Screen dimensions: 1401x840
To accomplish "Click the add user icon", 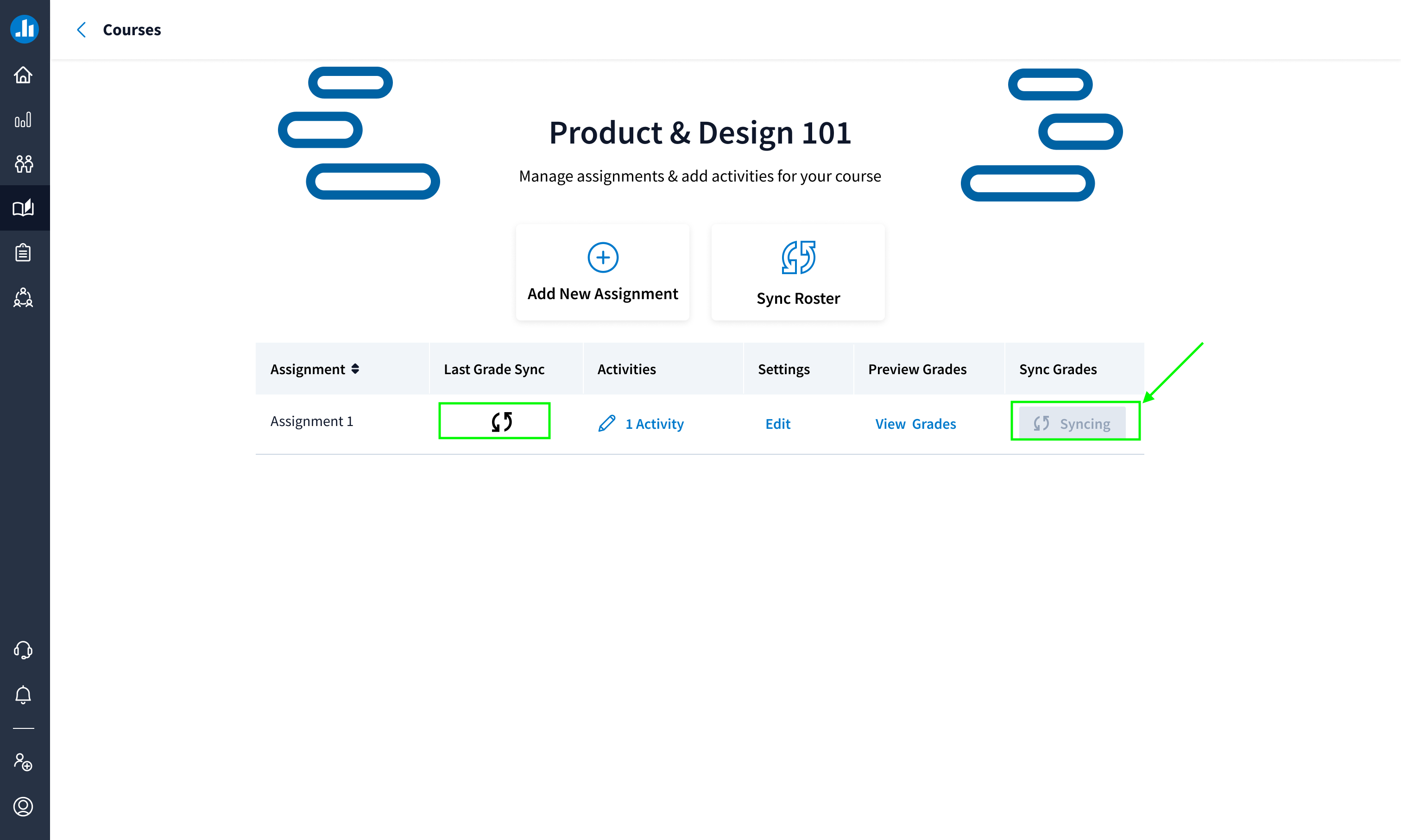I will click(x=23, y=762).
